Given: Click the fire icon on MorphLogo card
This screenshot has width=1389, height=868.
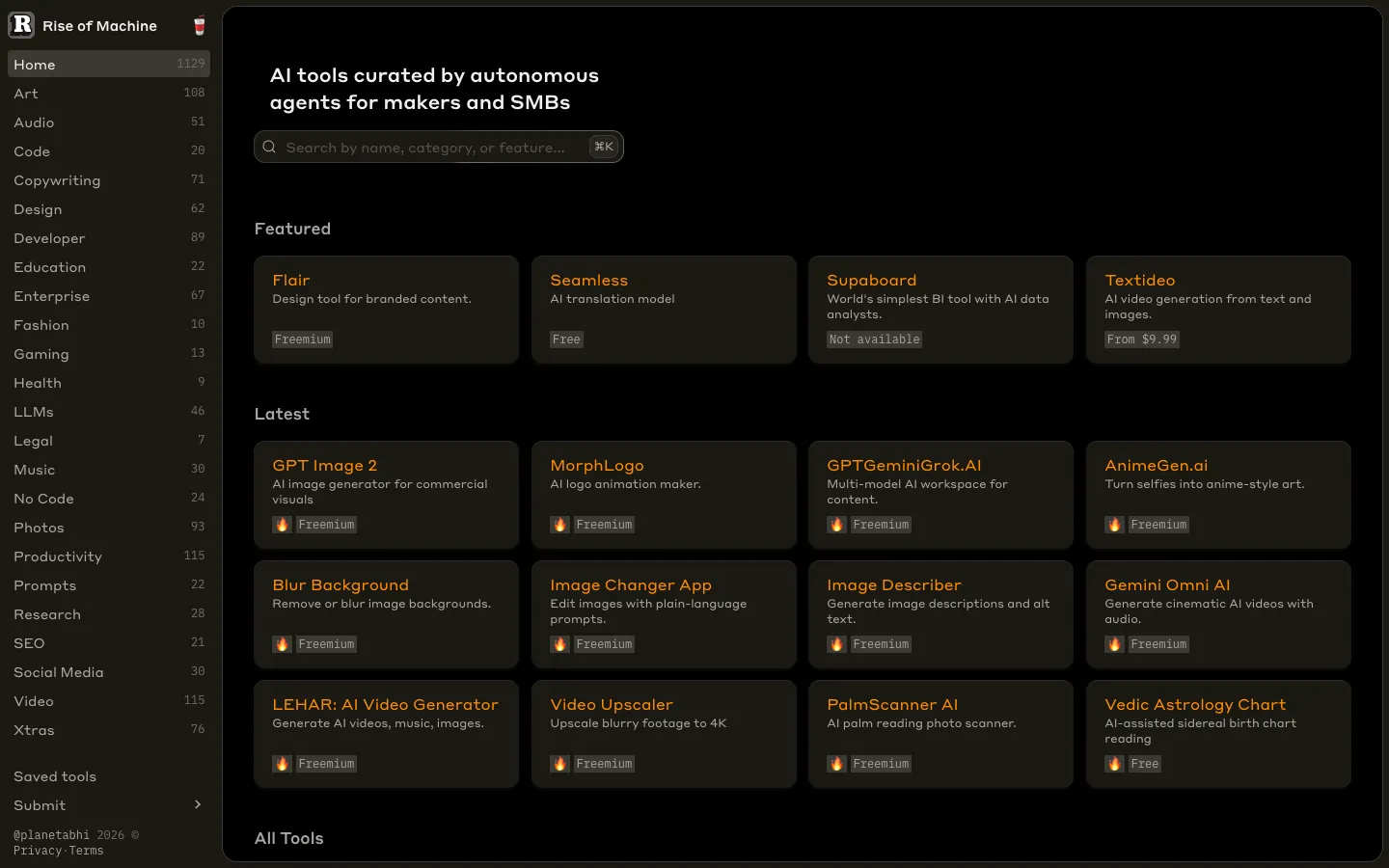Looking at the screenshot, I should point(559,525).
